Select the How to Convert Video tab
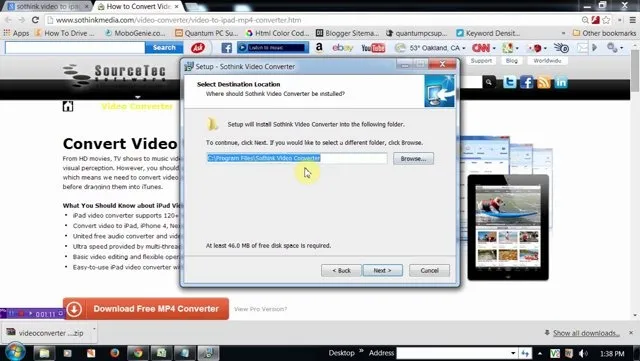The image size is (640, 361). point(139,7)
